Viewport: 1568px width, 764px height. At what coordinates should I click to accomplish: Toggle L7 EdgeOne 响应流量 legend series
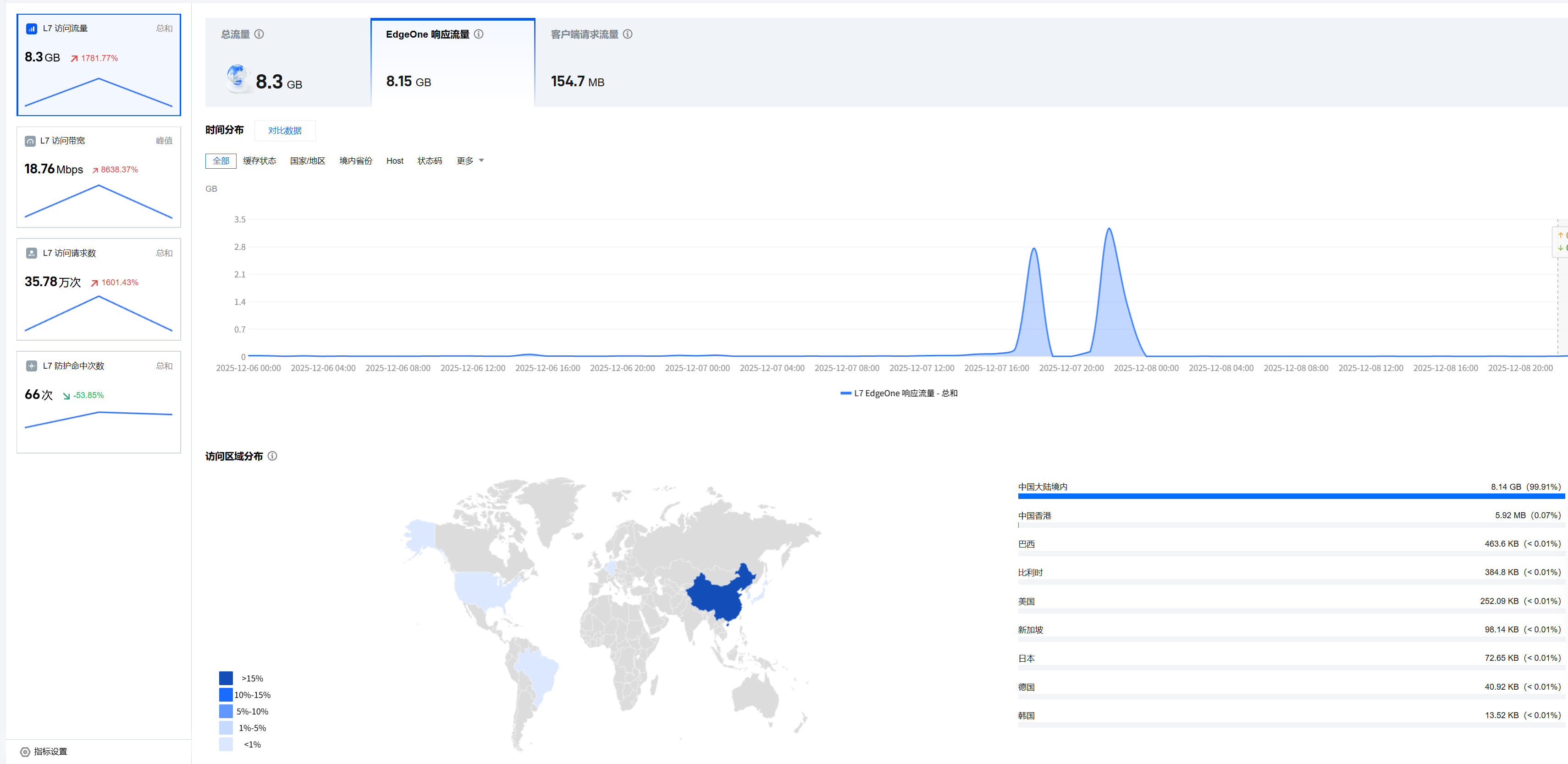[899, 393]
